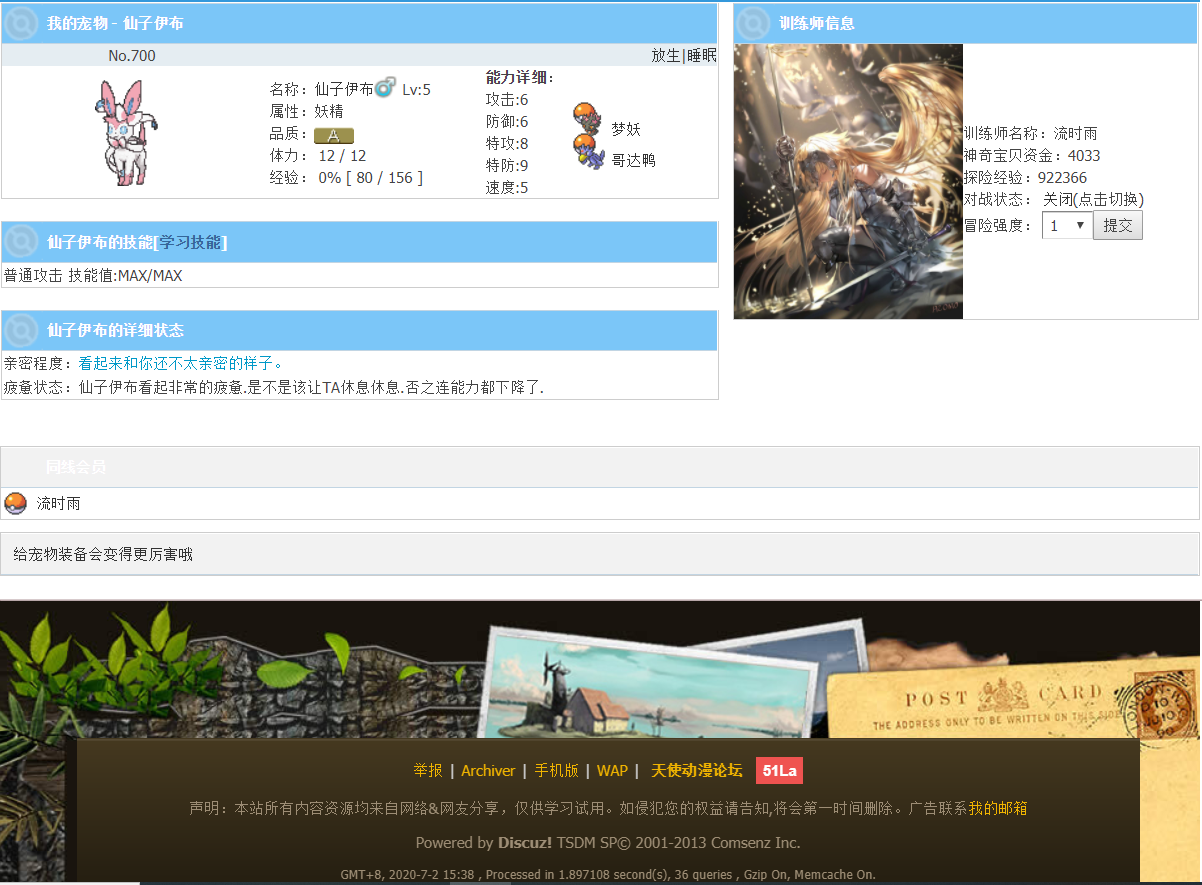Click the gender symbol next to 仙子伊布 name
This screenshot has width=1202, height=885.
coord(386,88)
